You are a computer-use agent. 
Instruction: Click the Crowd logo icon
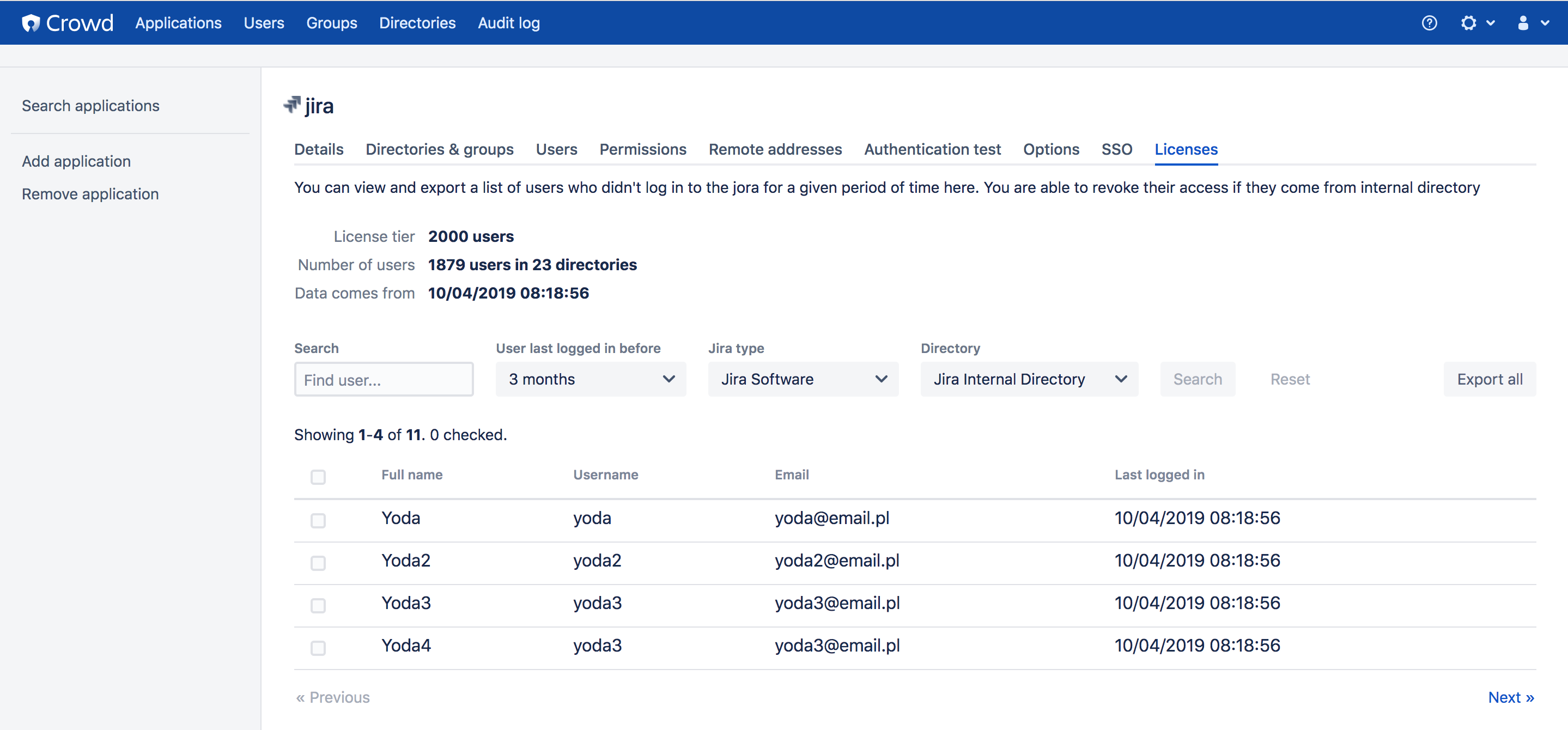pos(31,22)
